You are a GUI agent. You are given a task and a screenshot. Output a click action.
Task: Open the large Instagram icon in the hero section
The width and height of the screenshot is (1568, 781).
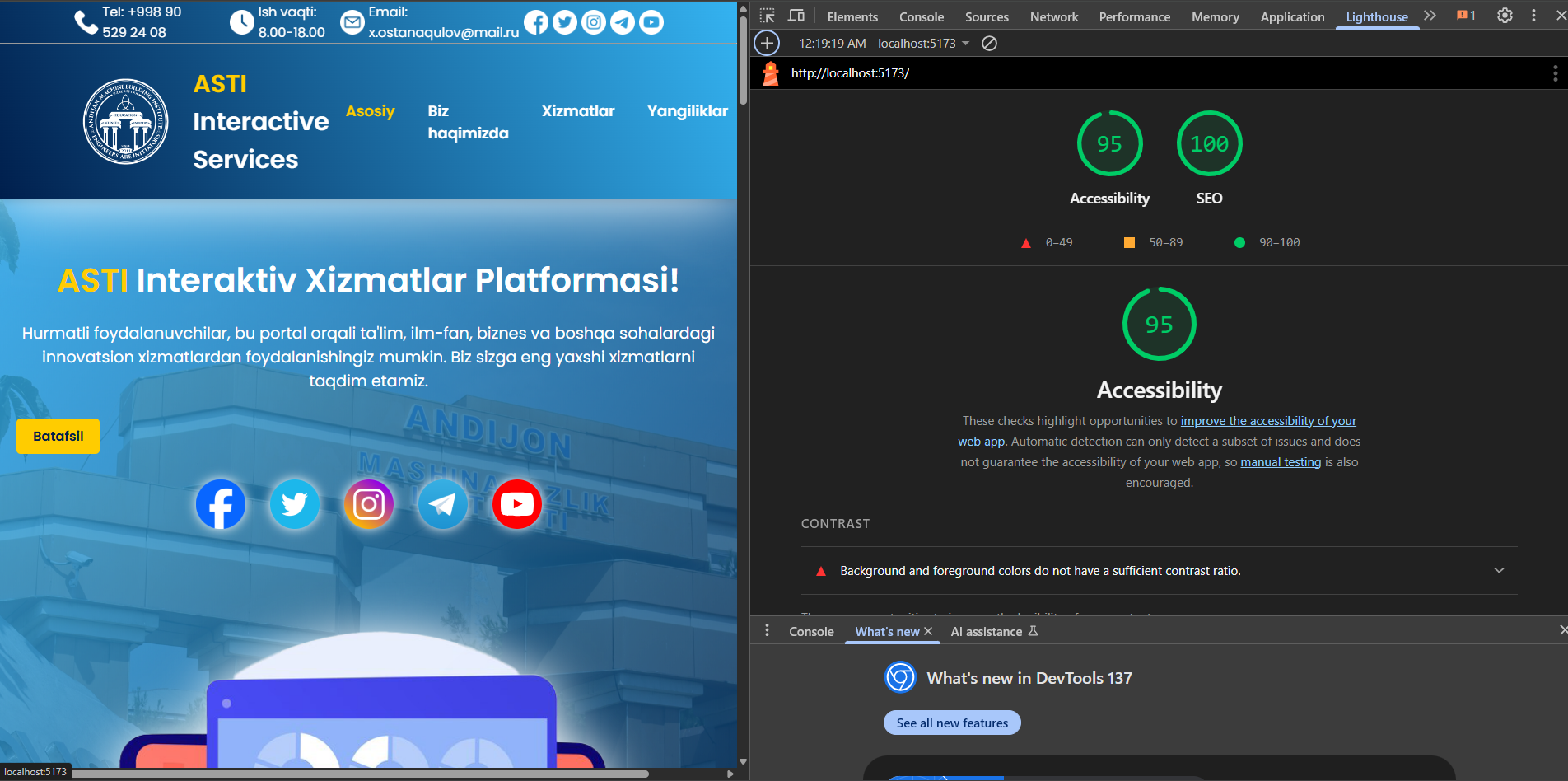[369, 504]
